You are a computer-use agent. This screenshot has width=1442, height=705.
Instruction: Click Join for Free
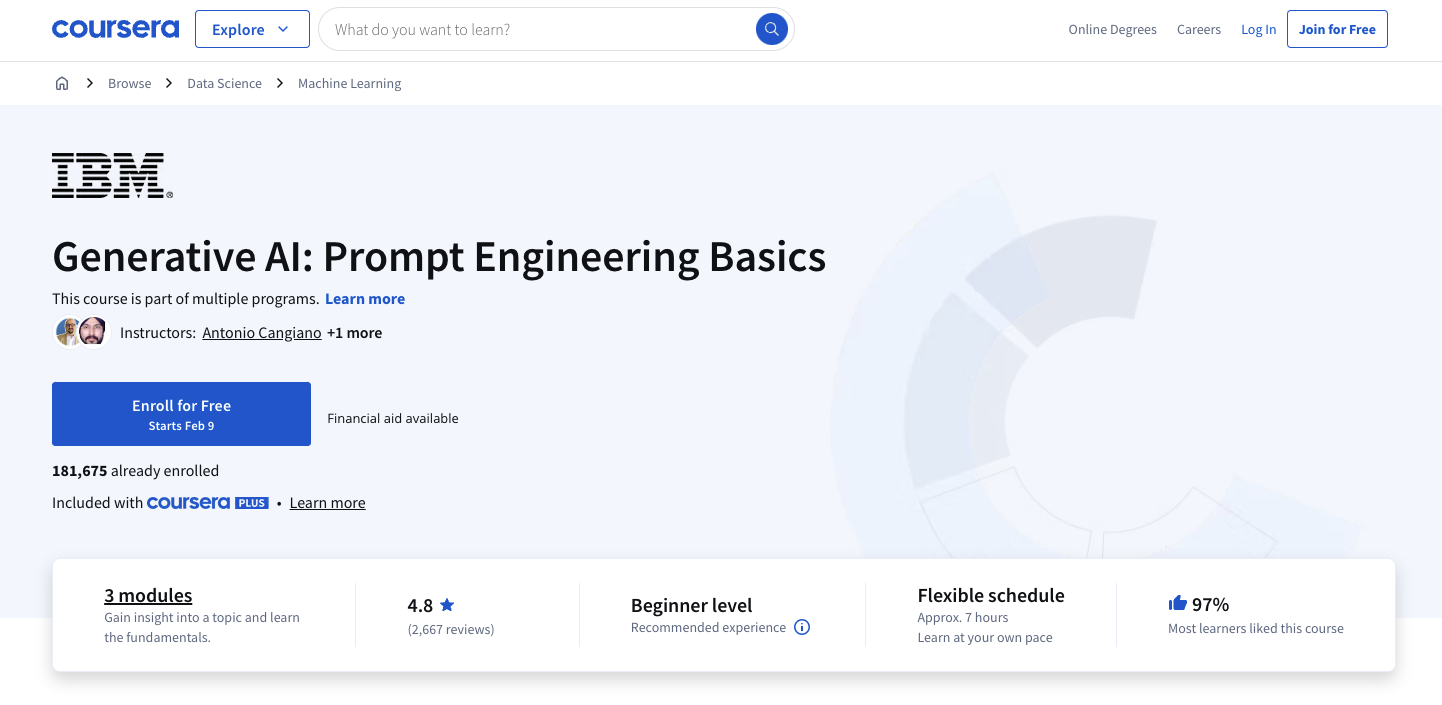point(1337,29)
